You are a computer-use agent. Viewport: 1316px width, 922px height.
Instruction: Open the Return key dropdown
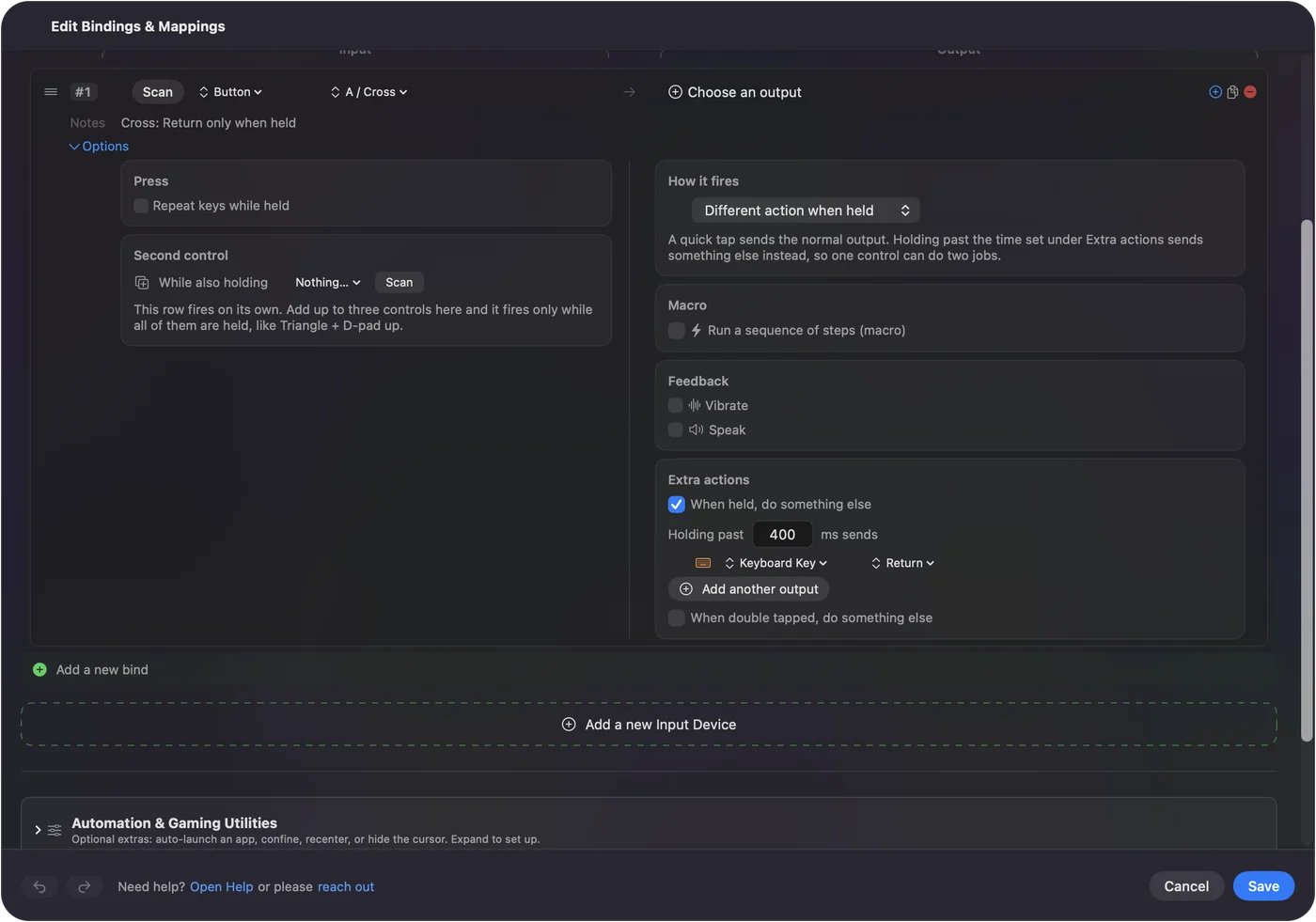point(902,563)
